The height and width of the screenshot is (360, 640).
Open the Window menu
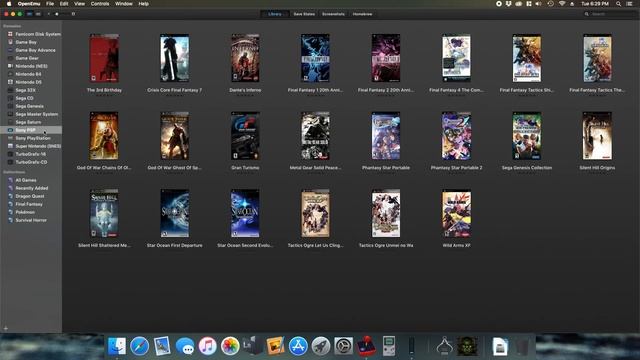point(123,4)
